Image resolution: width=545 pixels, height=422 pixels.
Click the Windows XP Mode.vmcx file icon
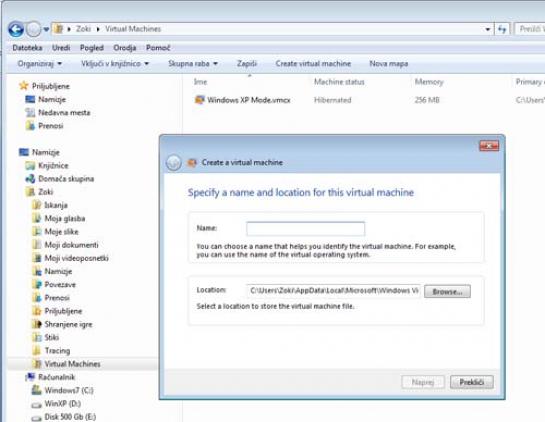(200, 100)
